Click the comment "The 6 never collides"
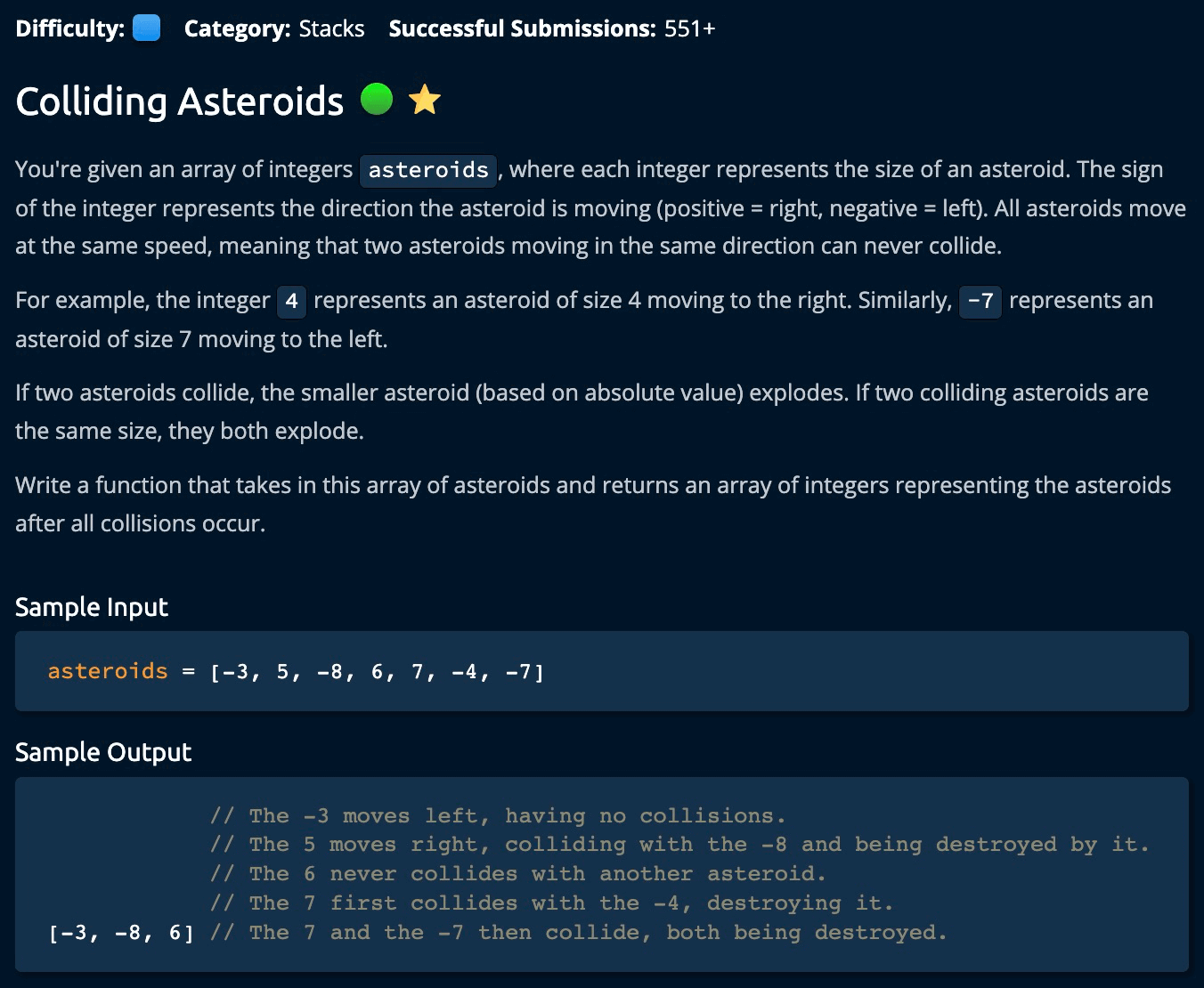The width and height of the screenshot is (1204, 988). (518, 873)
